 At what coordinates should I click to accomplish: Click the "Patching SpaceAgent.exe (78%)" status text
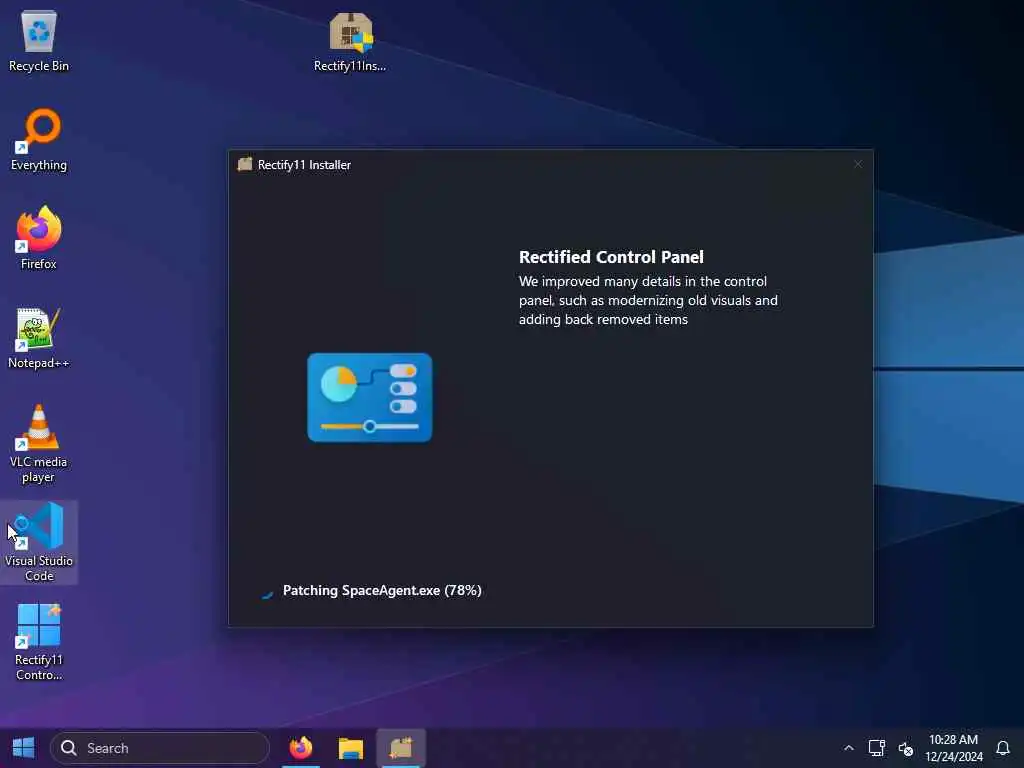(382, 590)
